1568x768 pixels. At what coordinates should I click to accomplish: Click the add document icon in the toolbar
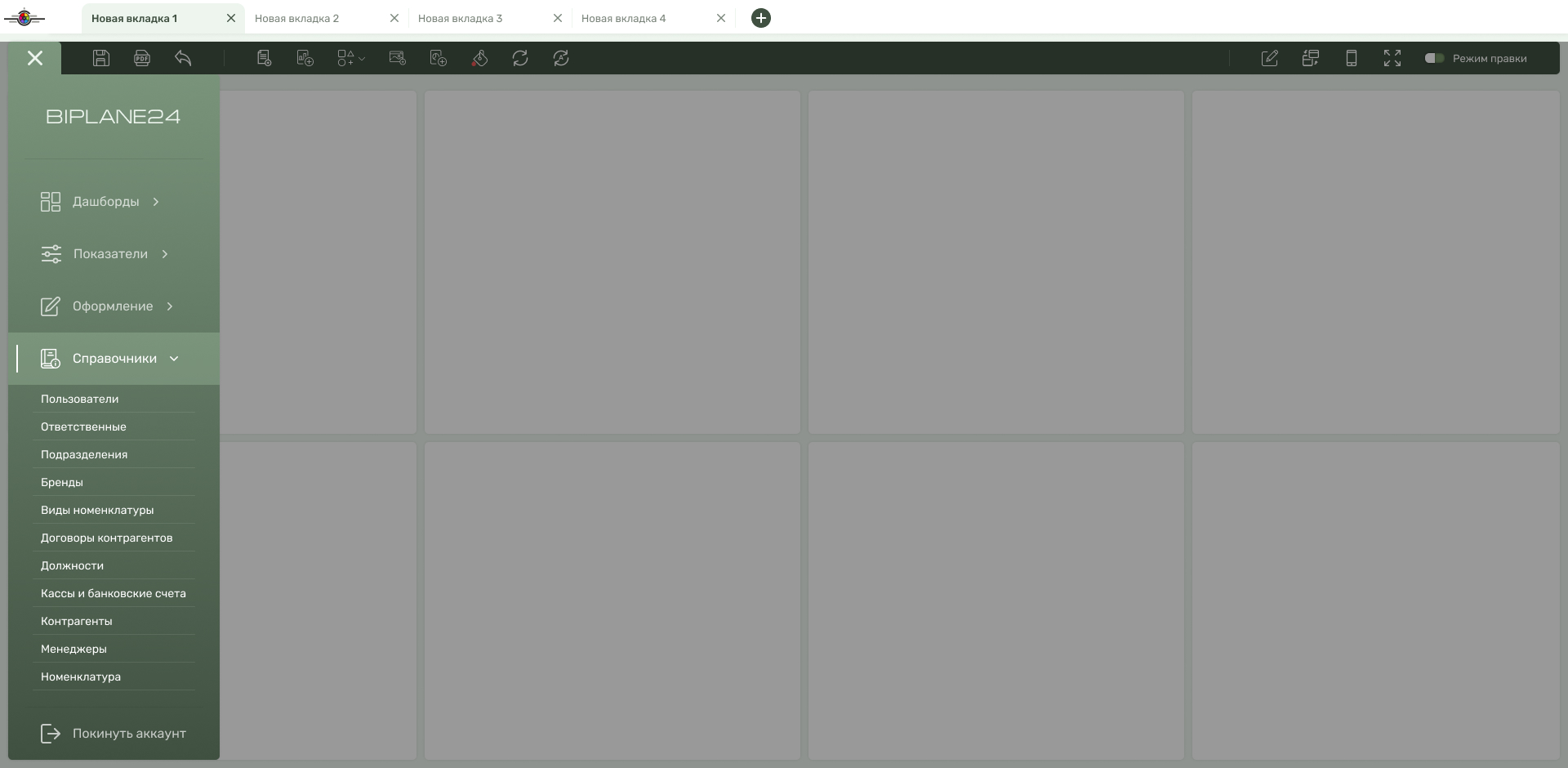click(x=264, y=58)
